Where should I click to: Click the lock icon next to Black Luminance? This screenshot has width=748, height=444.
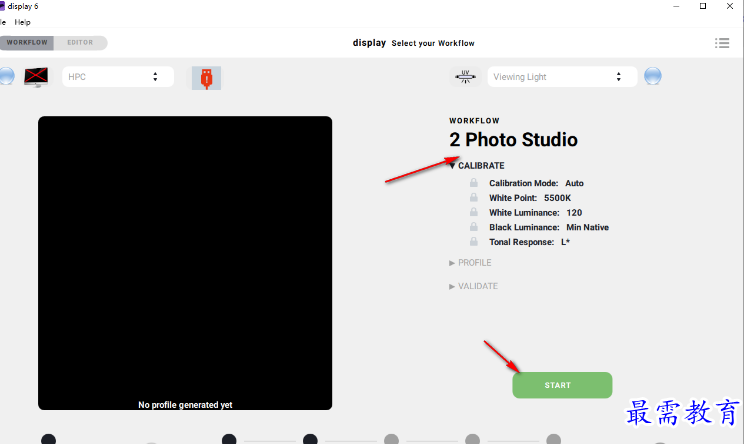tap(473, 227)
